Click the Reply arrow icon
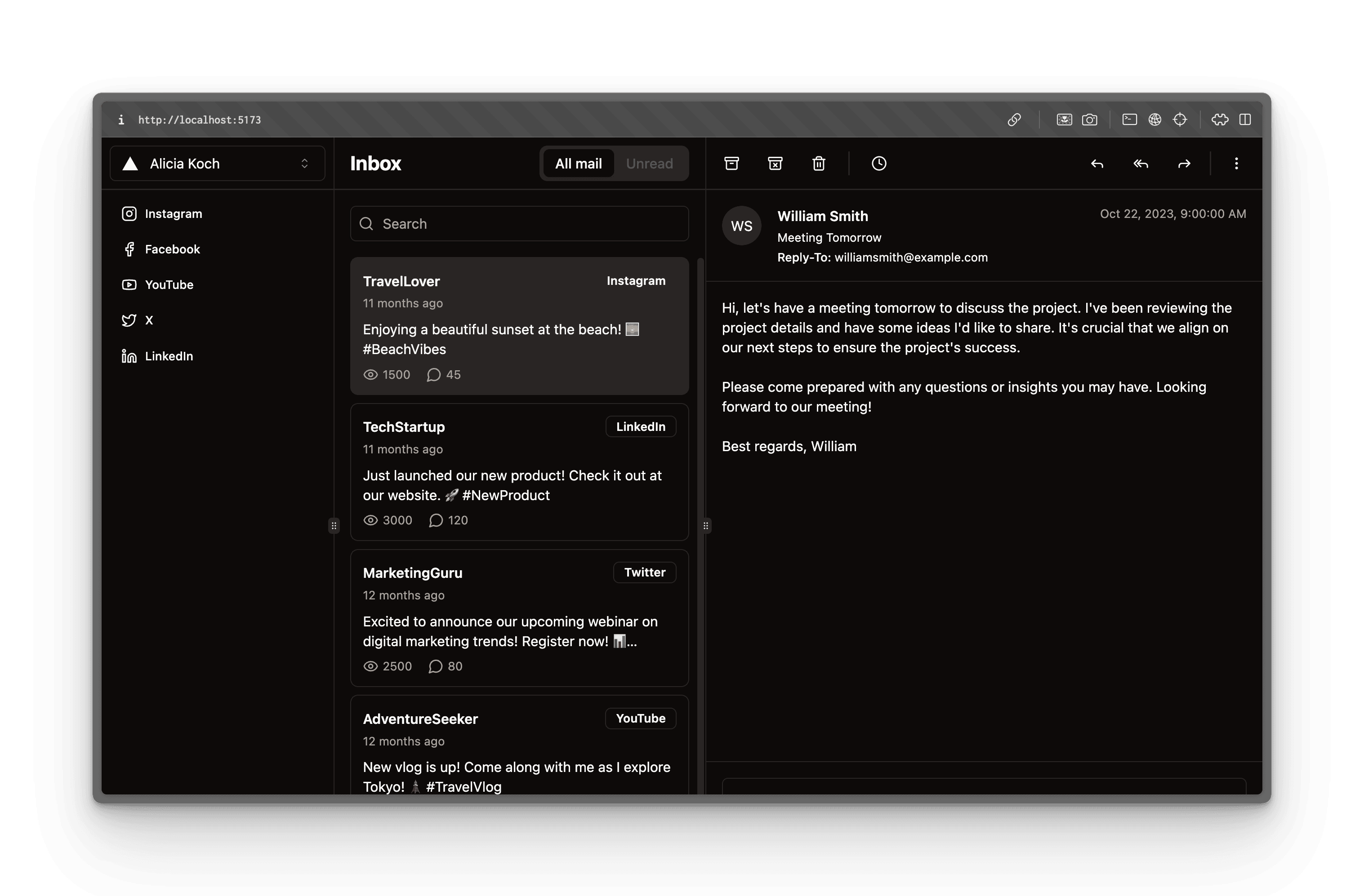The height and width of the screenshot is (896, 1364). click(x=1097, y=164)
